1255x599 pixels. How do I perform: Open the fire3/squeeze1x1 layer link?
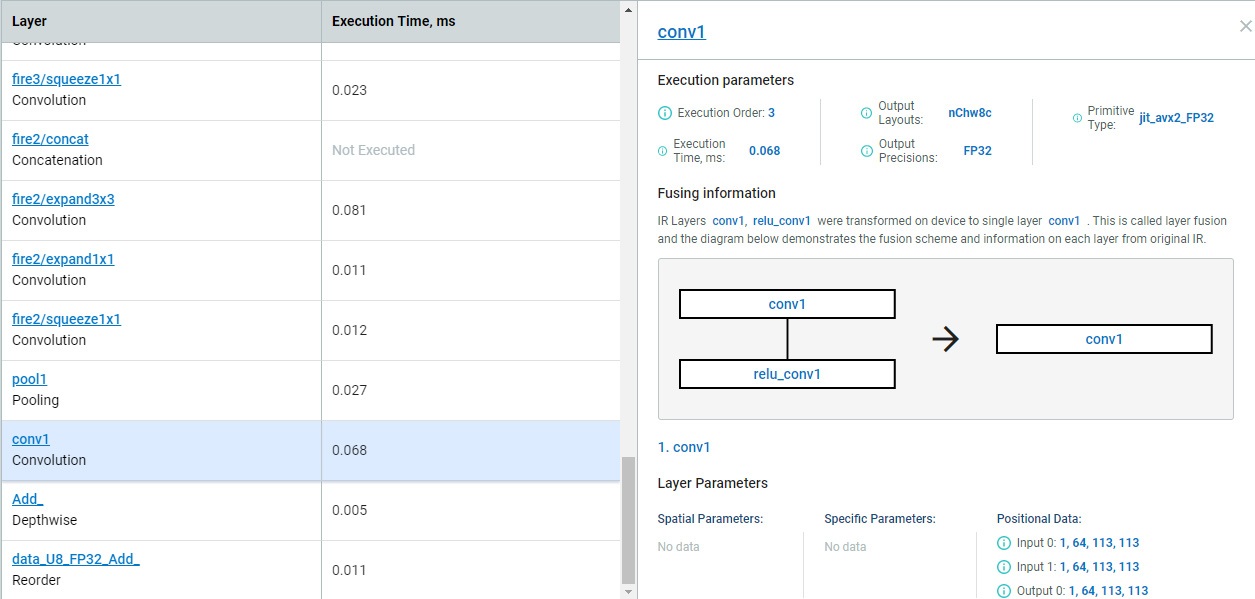(66, 79)
